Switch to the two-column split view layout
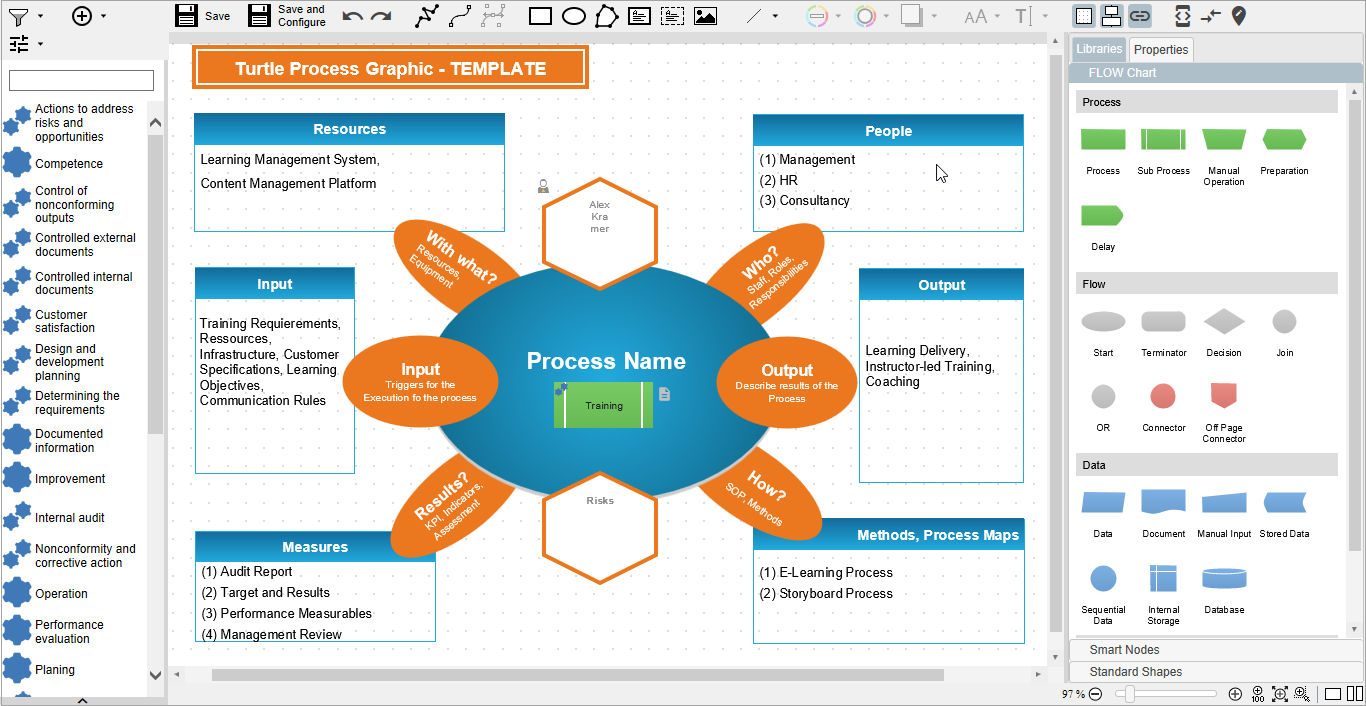This screenshot has width=1366, height=706. [x=1355, y=694]
